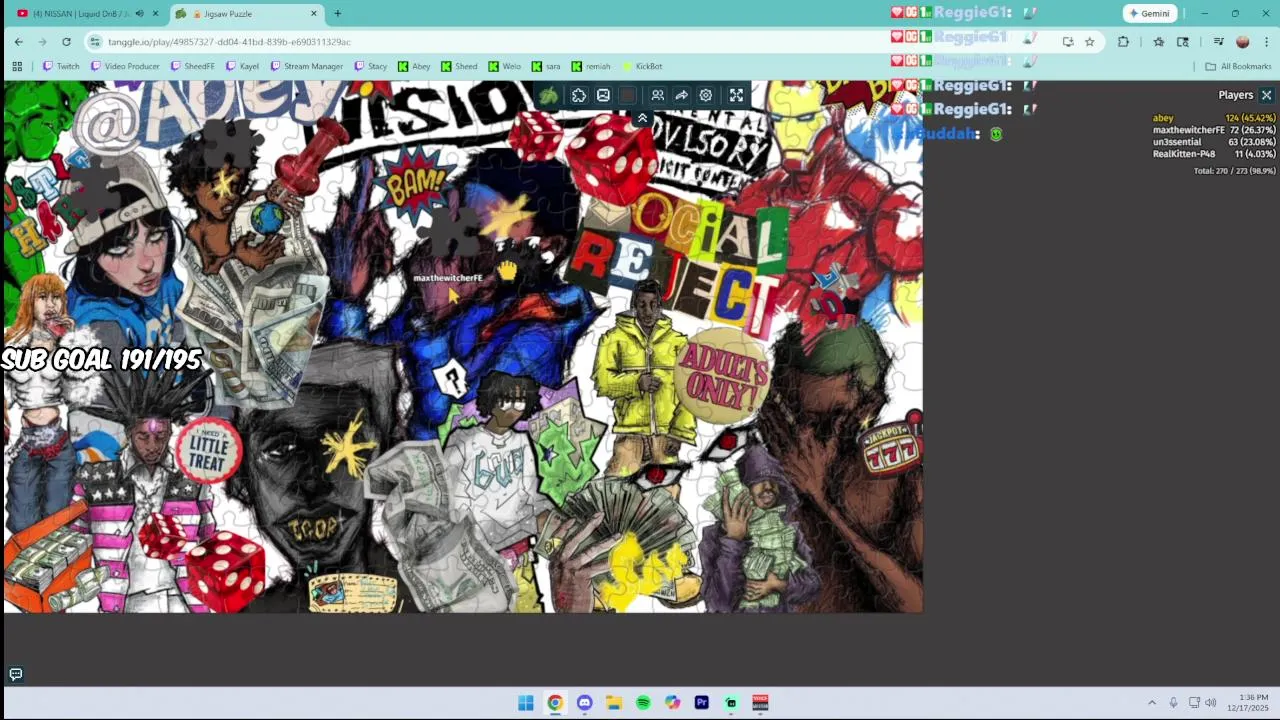Open the Chrome extensions puzzle icon
Viewport: 1280px width, 720px height.
pyautogui.click(x=1123, y=42)
